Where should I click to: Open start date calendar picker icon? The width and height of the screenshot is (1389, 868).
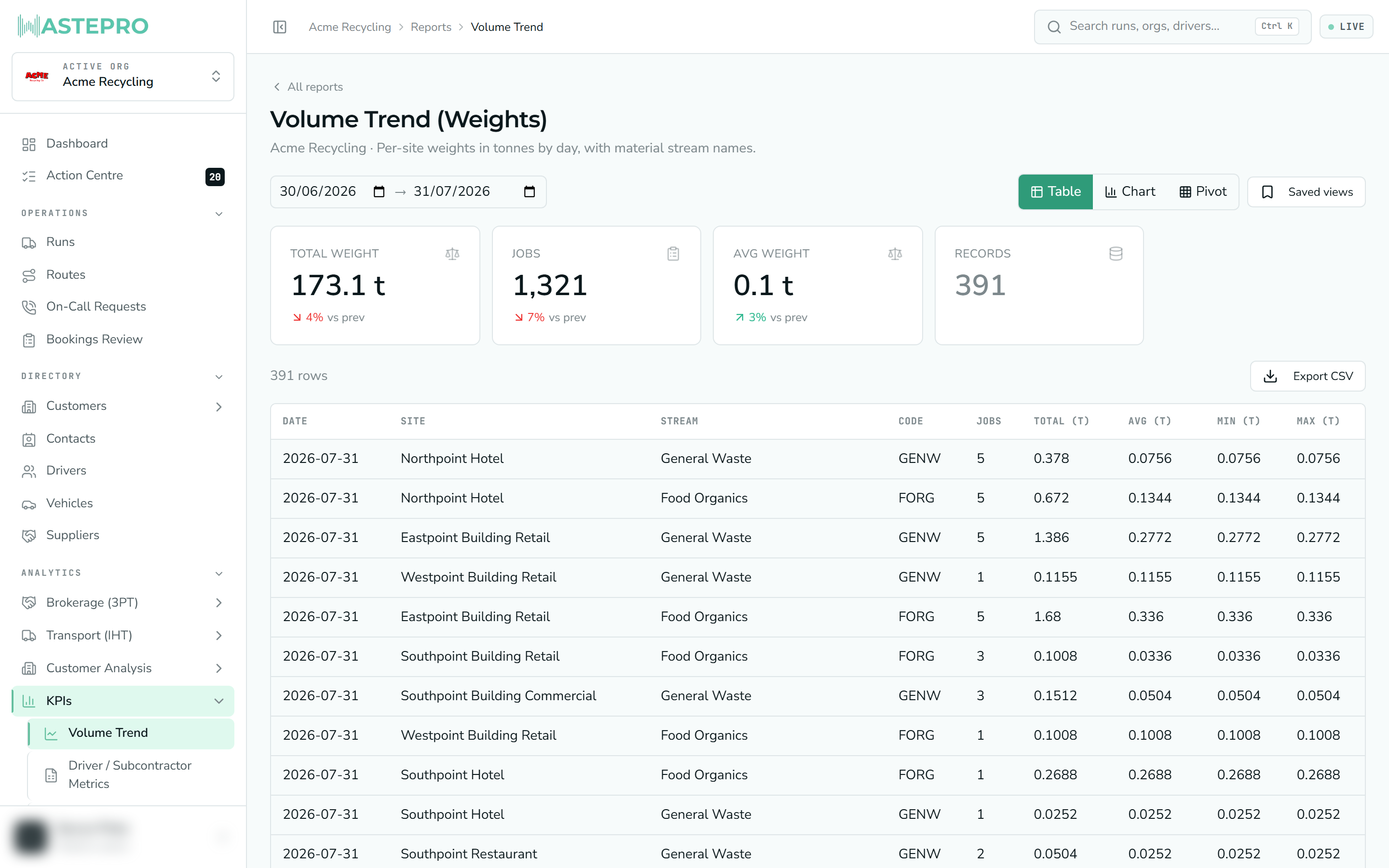(379, 192)
